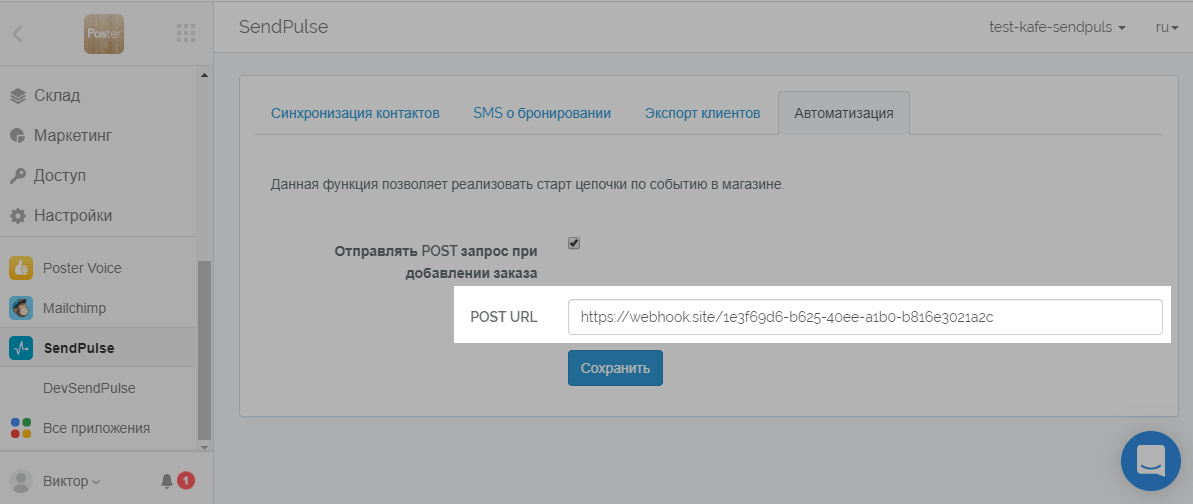Select the Автоматизация tab
The height and width of the screenshot is (504, 1193).
[844, 113]
